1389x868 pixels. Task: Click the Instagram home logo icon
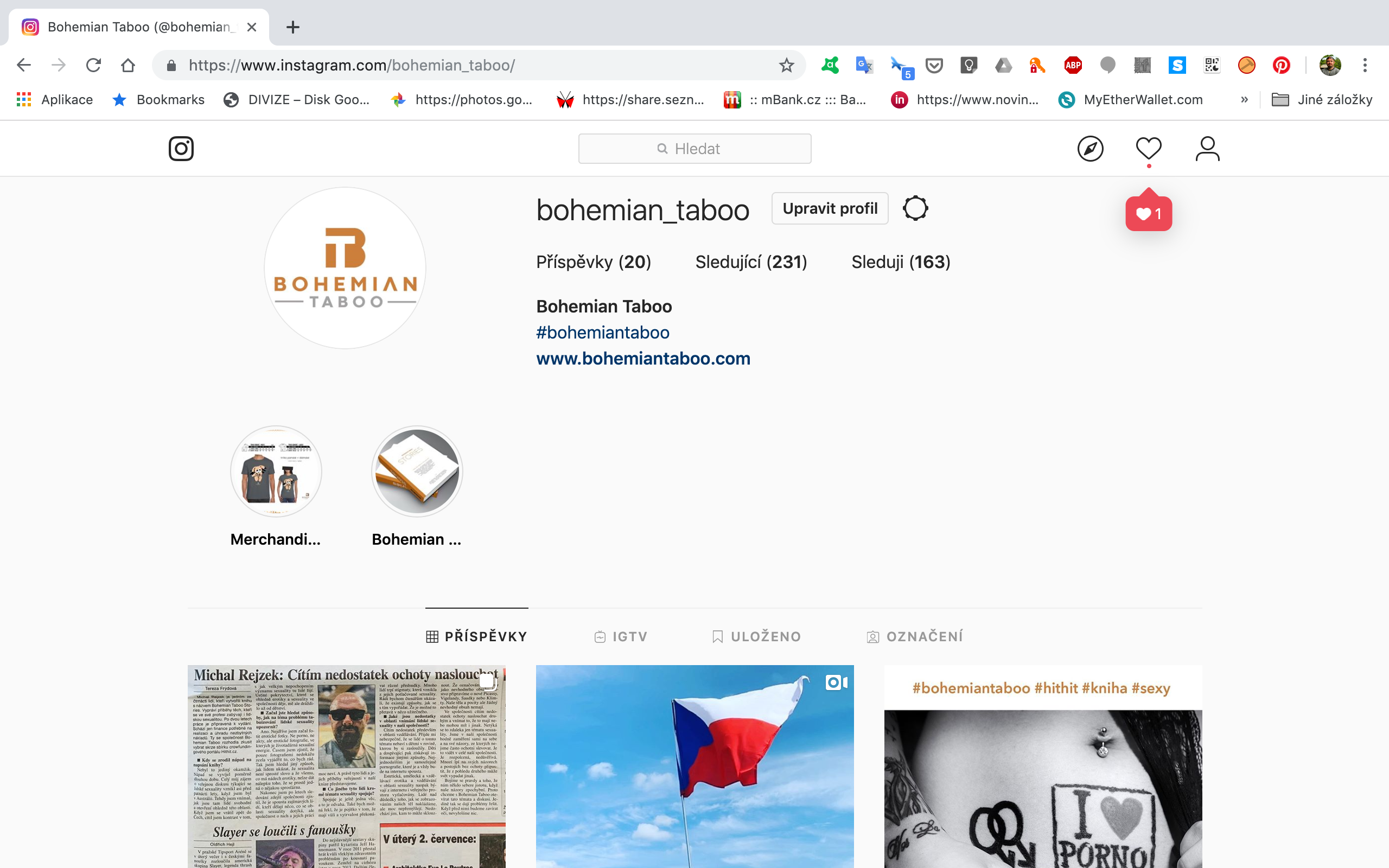point(181,149)
